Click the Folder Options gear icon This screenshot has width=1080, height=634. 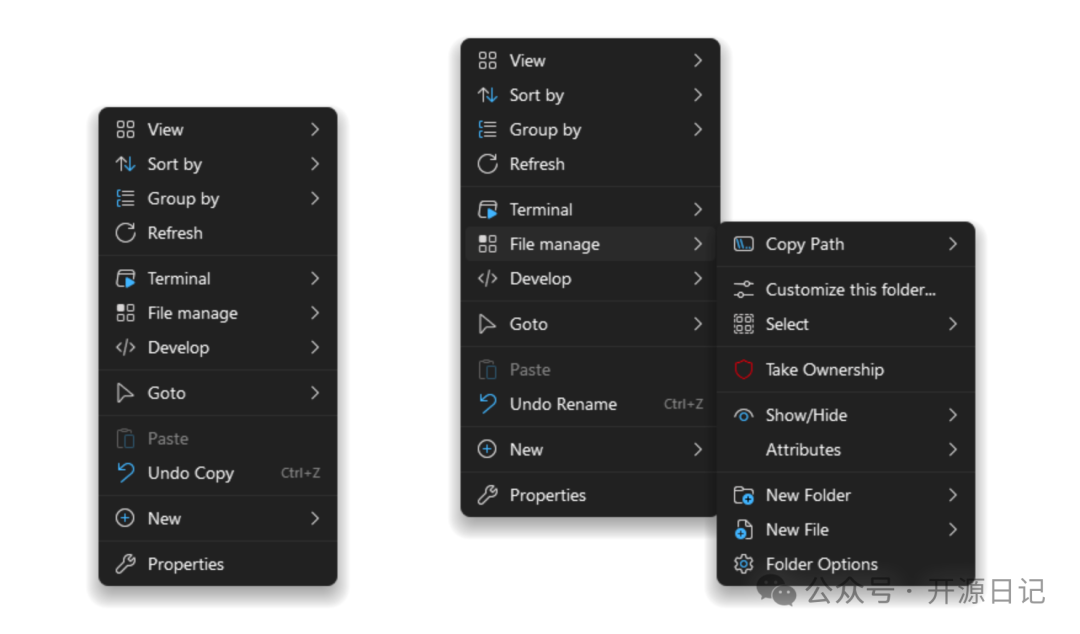tap(743, 564)
